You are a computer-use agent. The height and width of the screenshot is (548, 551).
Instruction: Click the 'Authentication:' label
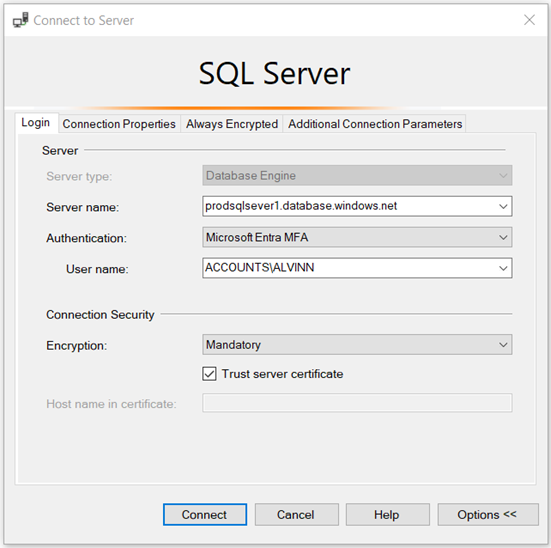click(x=86, y=238)
